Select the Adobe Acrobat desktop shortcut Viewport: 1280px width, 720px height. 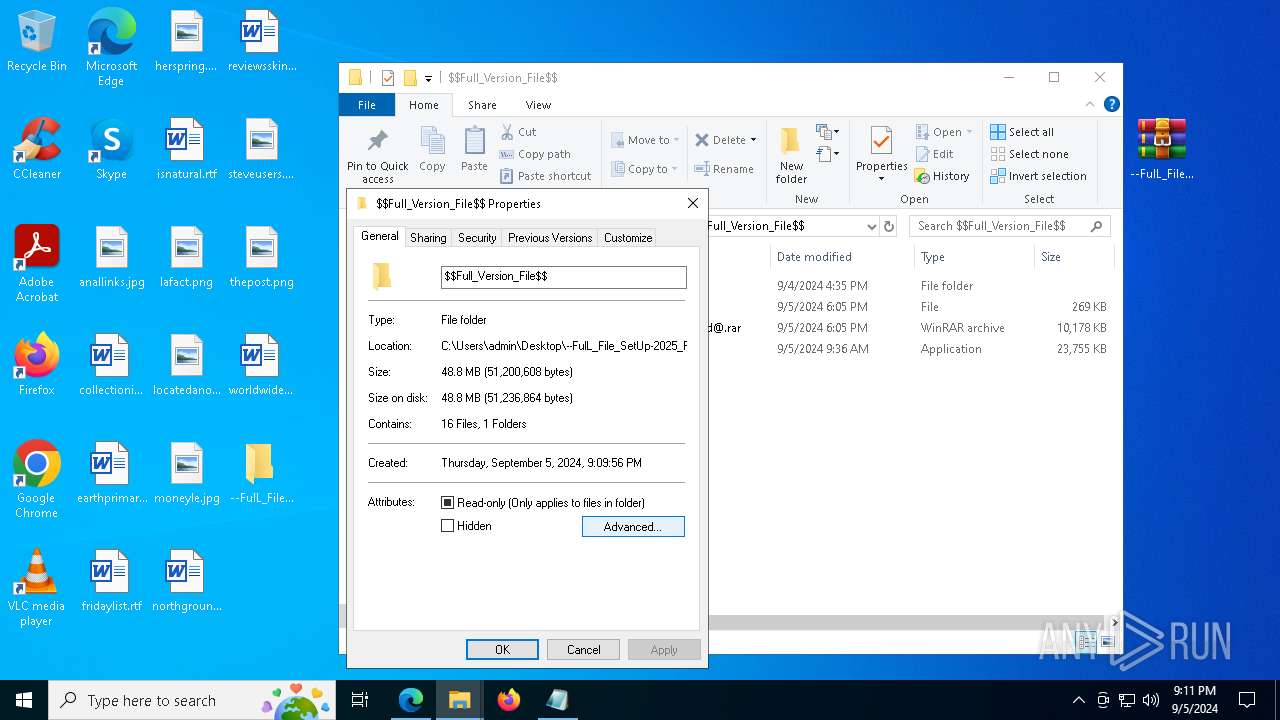click(37, 263)
